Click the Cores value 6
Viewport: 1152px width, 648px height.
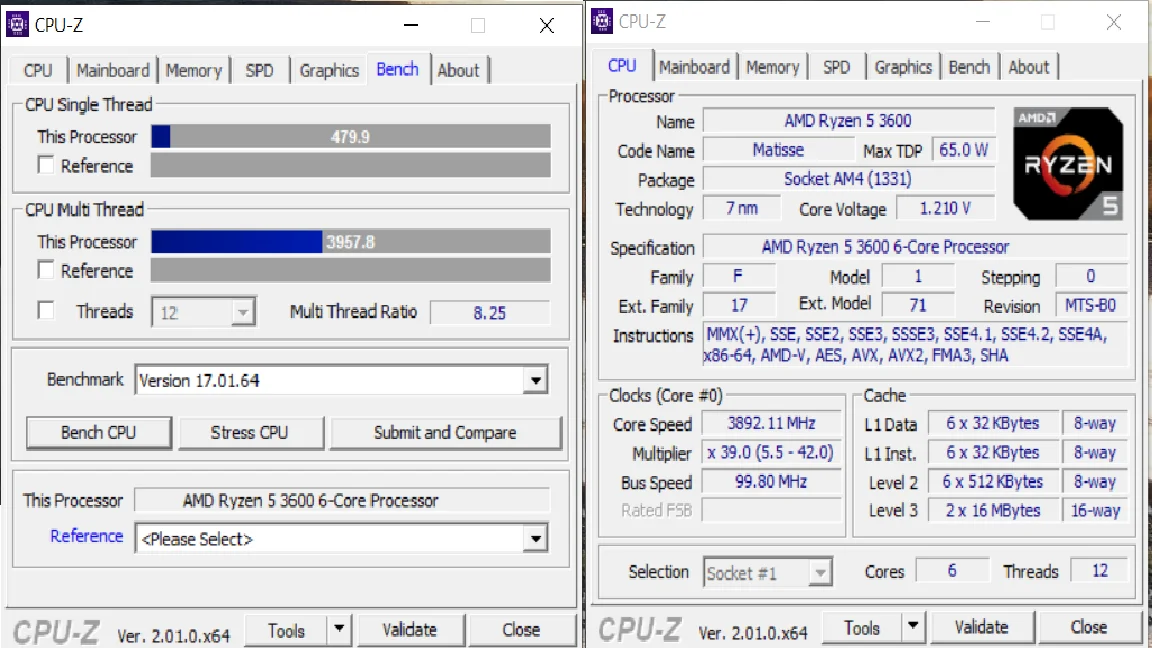coord(952,571)
